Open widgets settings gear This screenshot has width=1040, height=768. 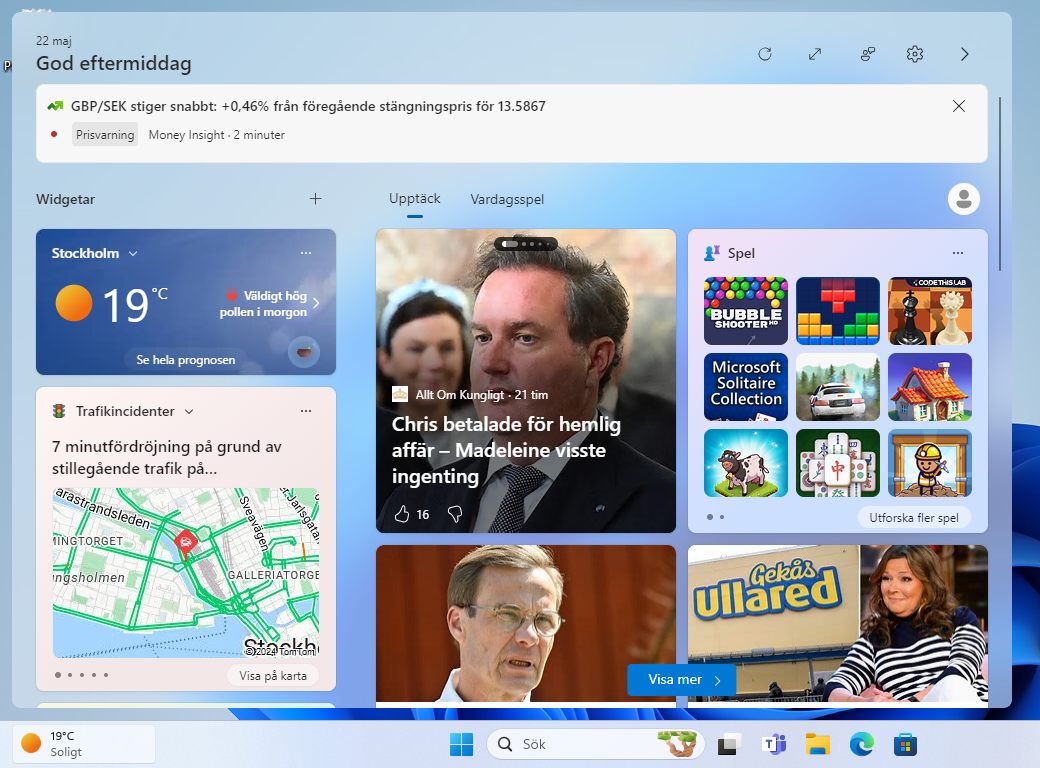[915, 54]
